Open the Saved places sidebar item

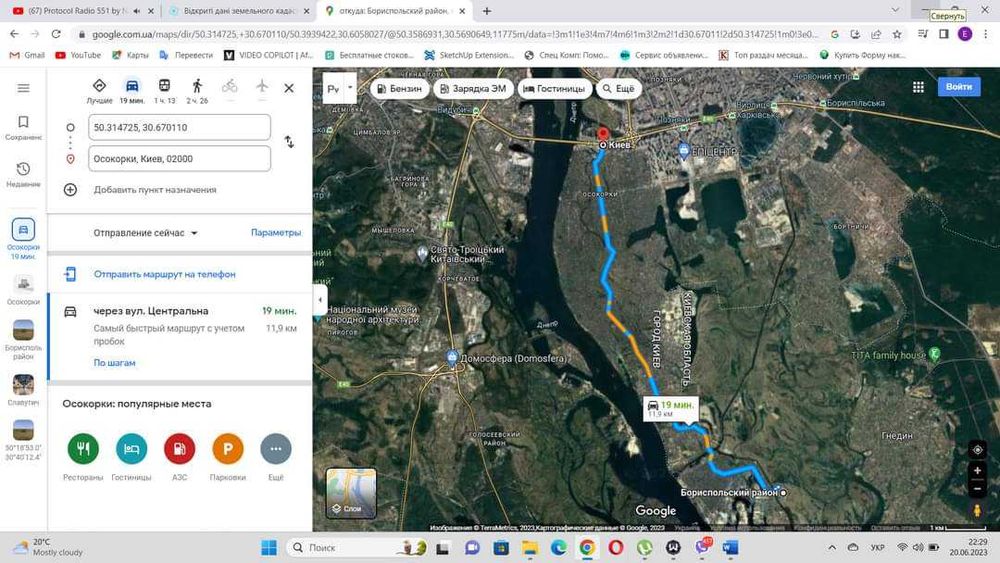24,128
